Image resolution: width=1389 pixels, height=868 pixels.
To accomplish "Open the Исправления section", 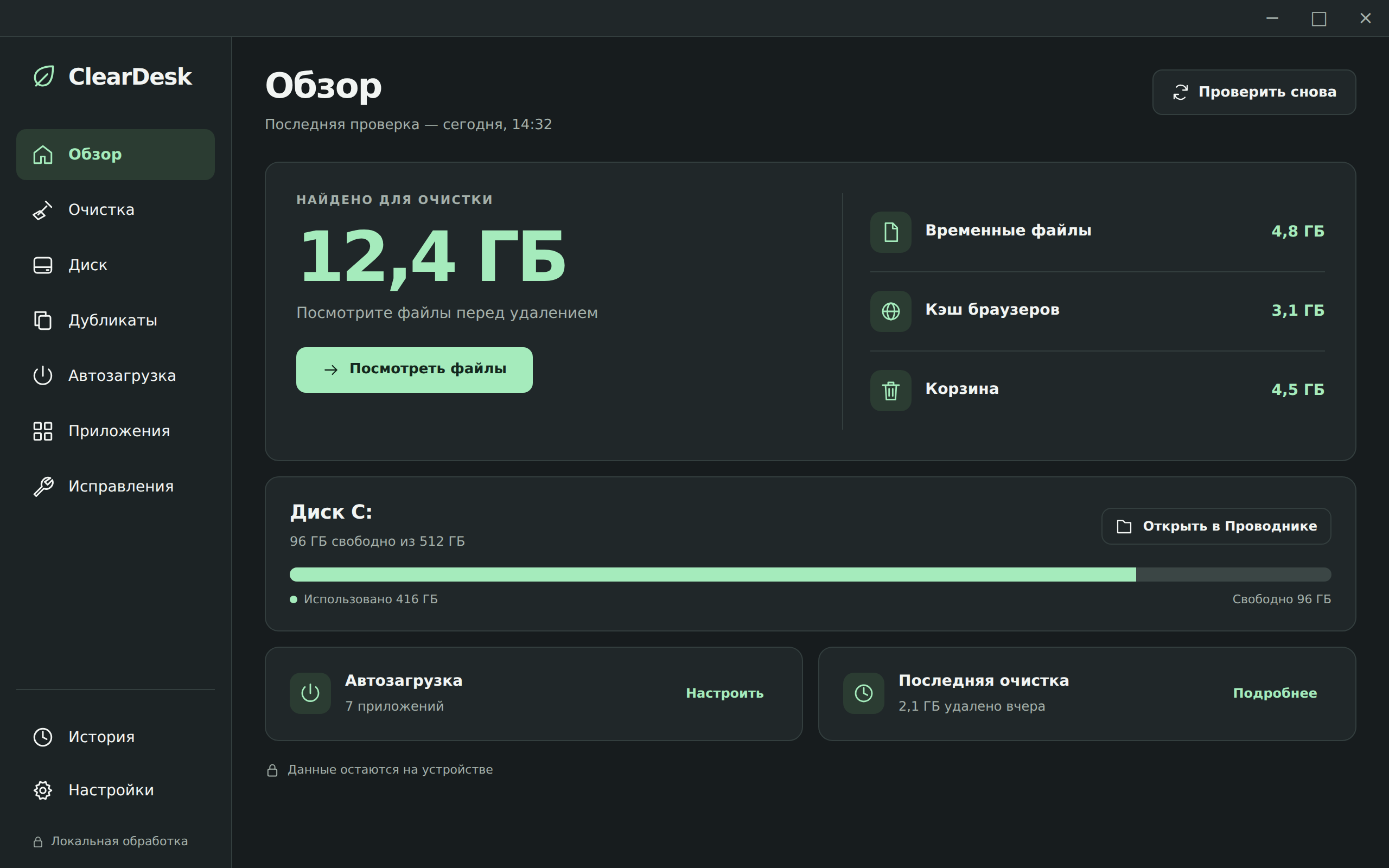I will pos(116,486).
